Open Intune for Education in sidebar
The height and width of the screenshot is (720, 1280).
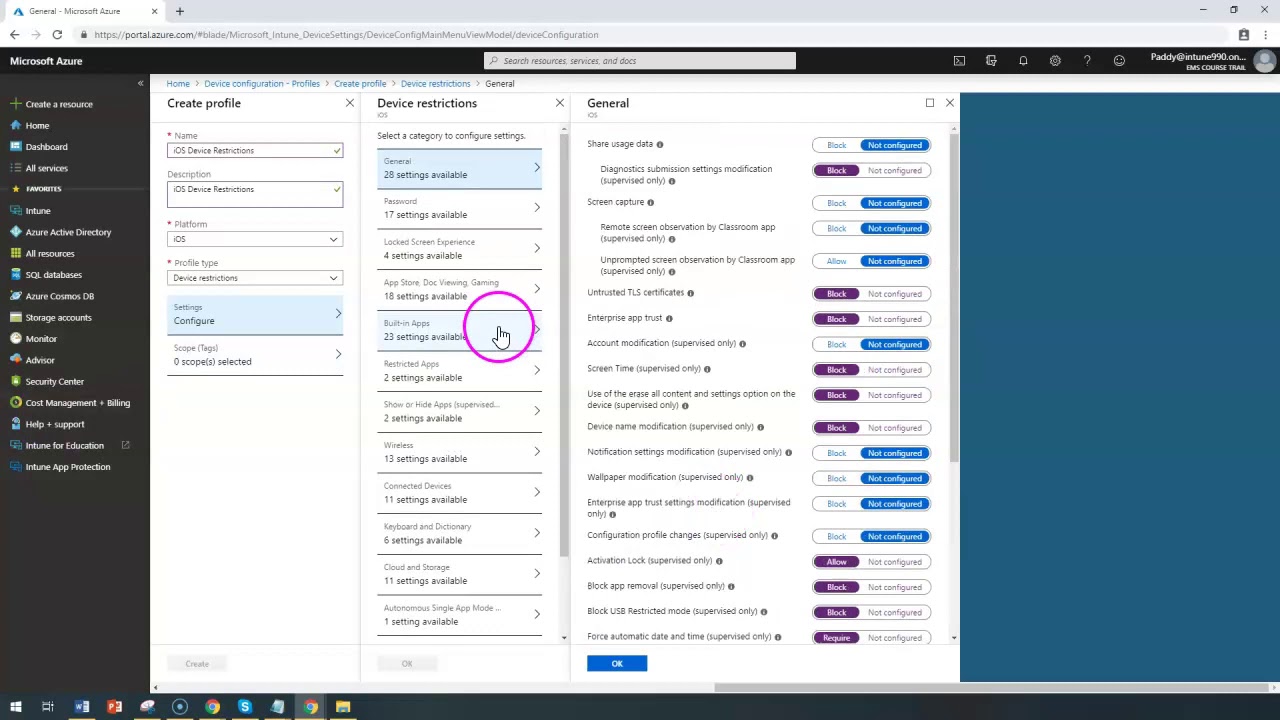pyautogui.click(x=64, y=446)
